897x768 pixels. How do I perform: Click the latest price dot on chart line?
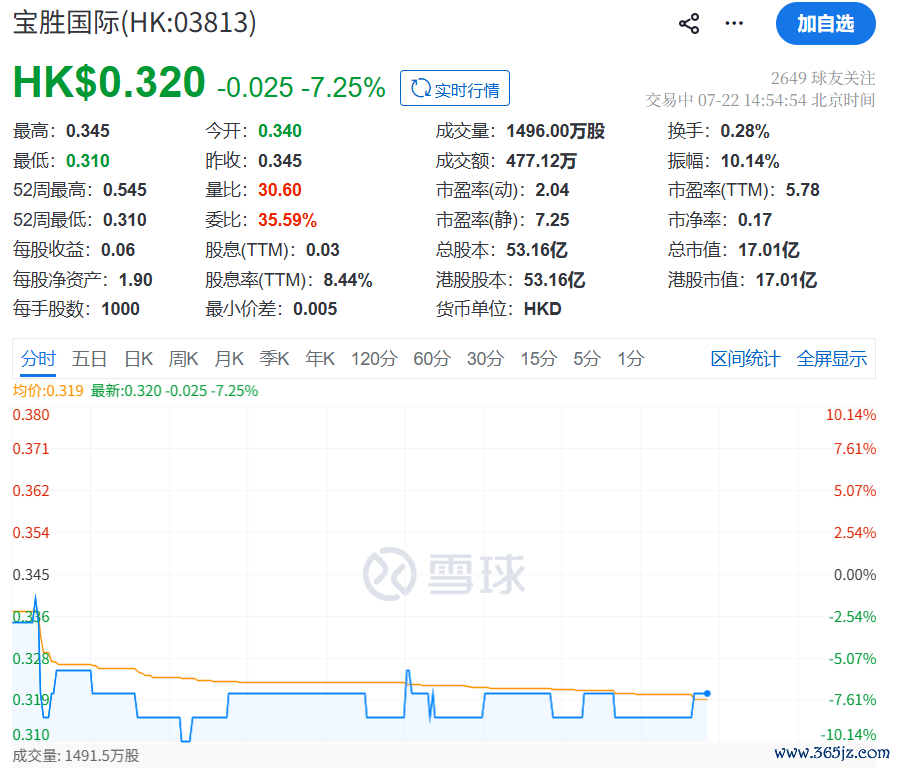pyautogui.click(x=707, y=694)
